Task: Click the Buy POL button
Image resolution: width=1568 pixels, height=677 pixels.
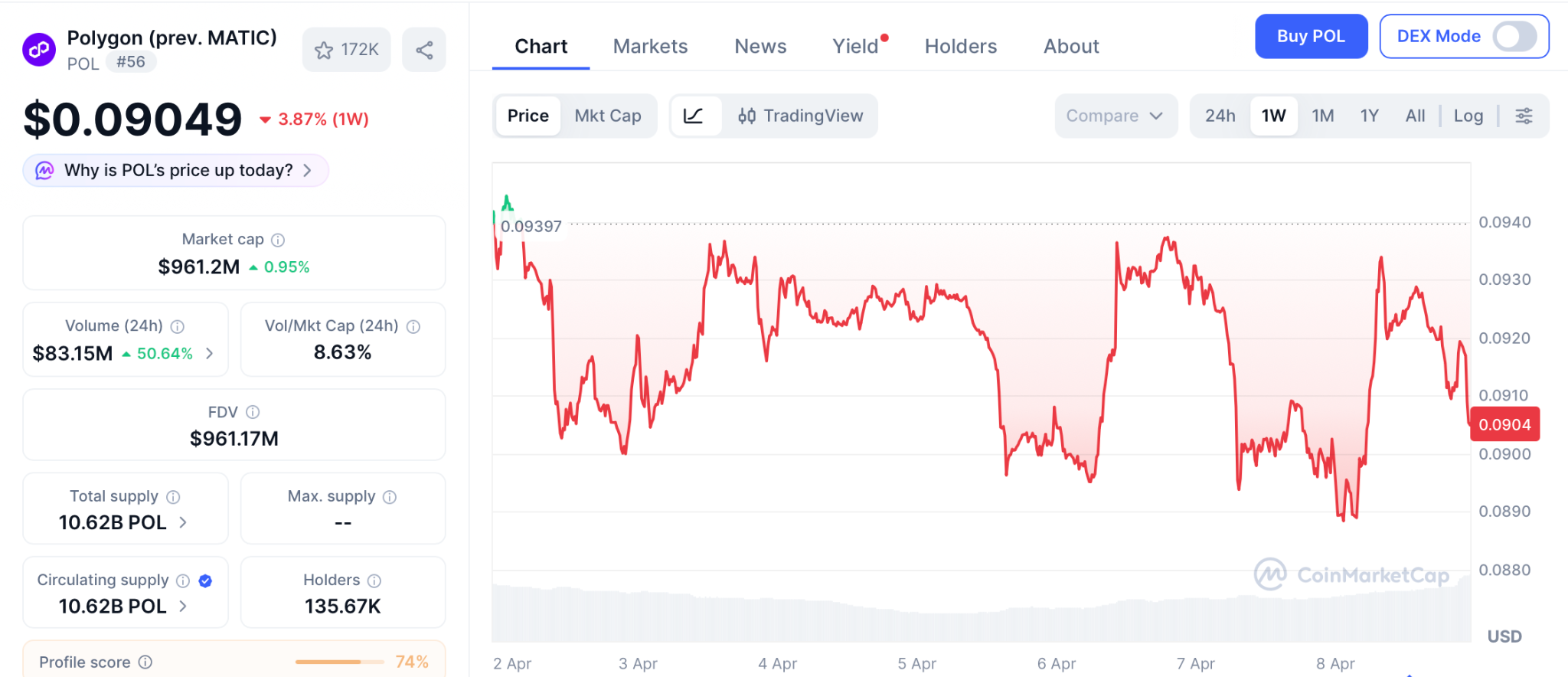Action: (x=1311, y=37)
